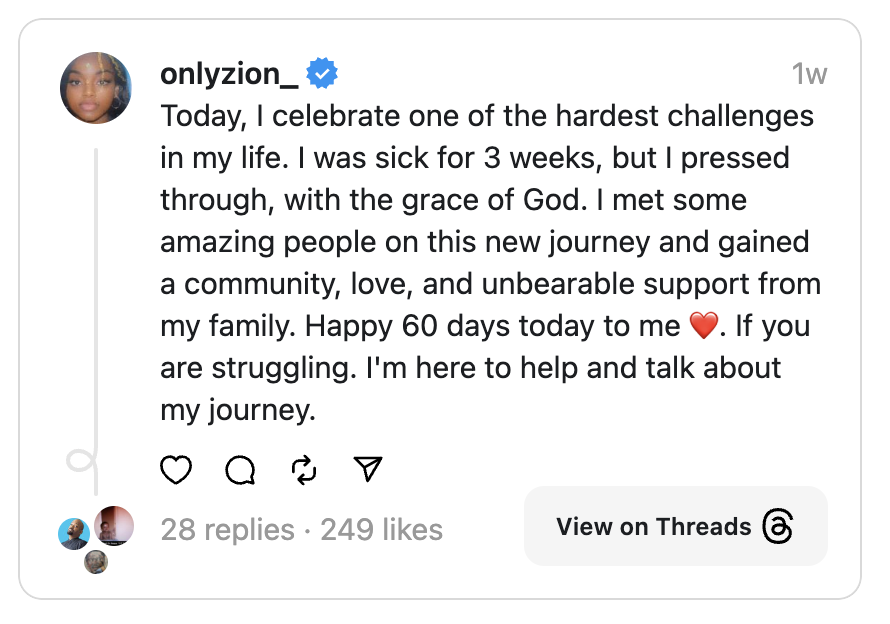Open replies with the comment bubble icon
Image resolution: width=890 pixels, height=624 pixels.
click(x=240, y=469)
